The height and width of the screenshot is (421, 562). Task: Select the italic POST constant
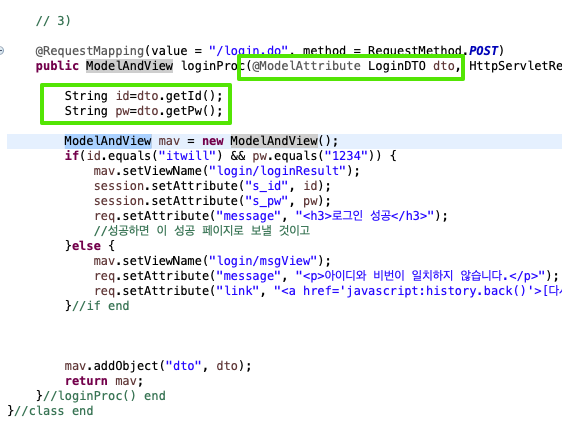coord(483,51)
